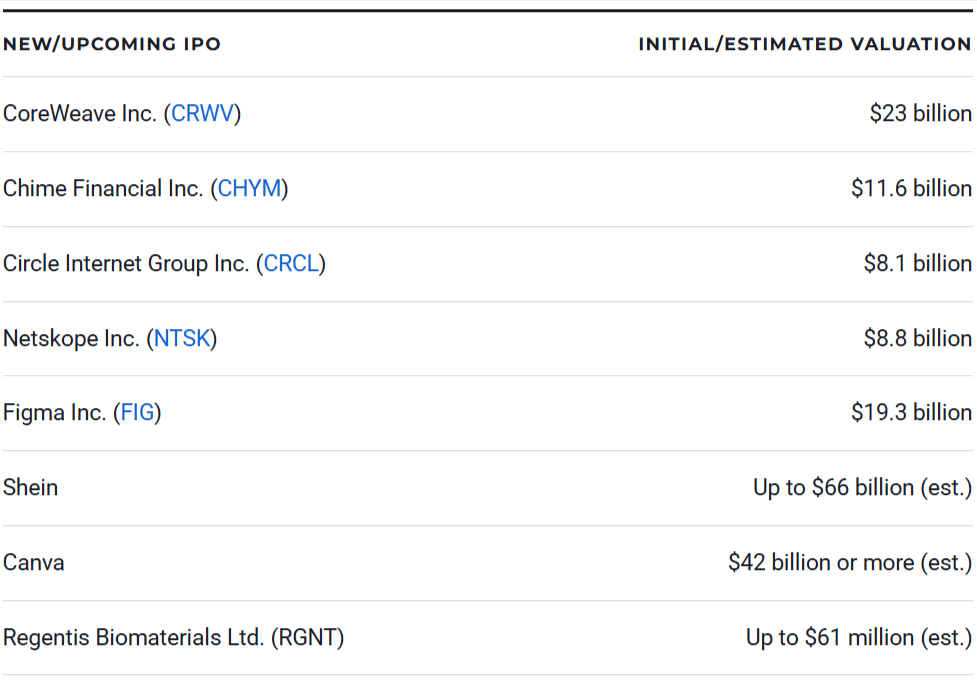Image resolution: width=977 pixels, height=695 pixels.
Task: Click the 'CoreWeave Inc.' company name
Action: (x=80, y=113)
